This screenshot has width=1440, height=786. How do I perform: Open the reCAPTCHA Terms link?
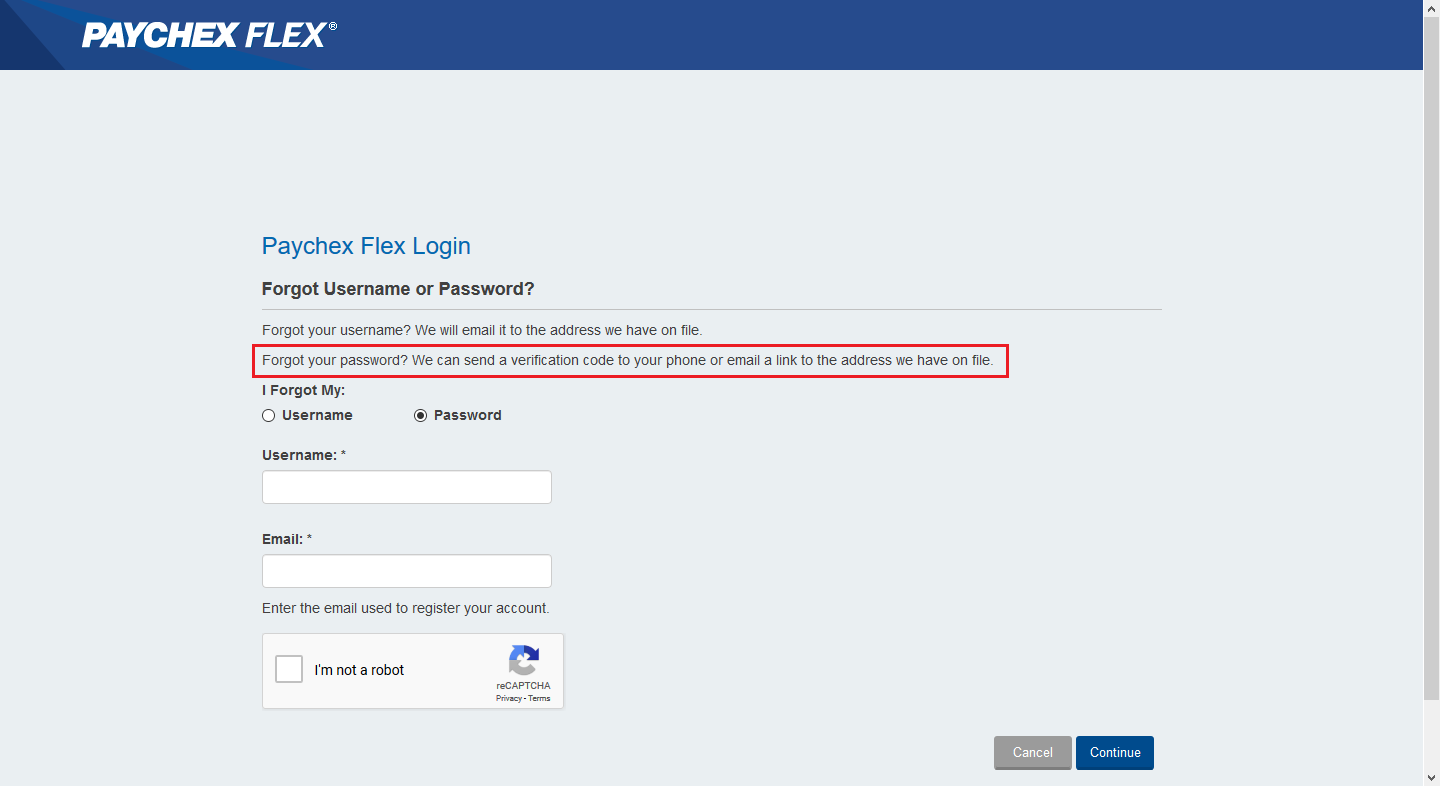[x=539, y=698]
